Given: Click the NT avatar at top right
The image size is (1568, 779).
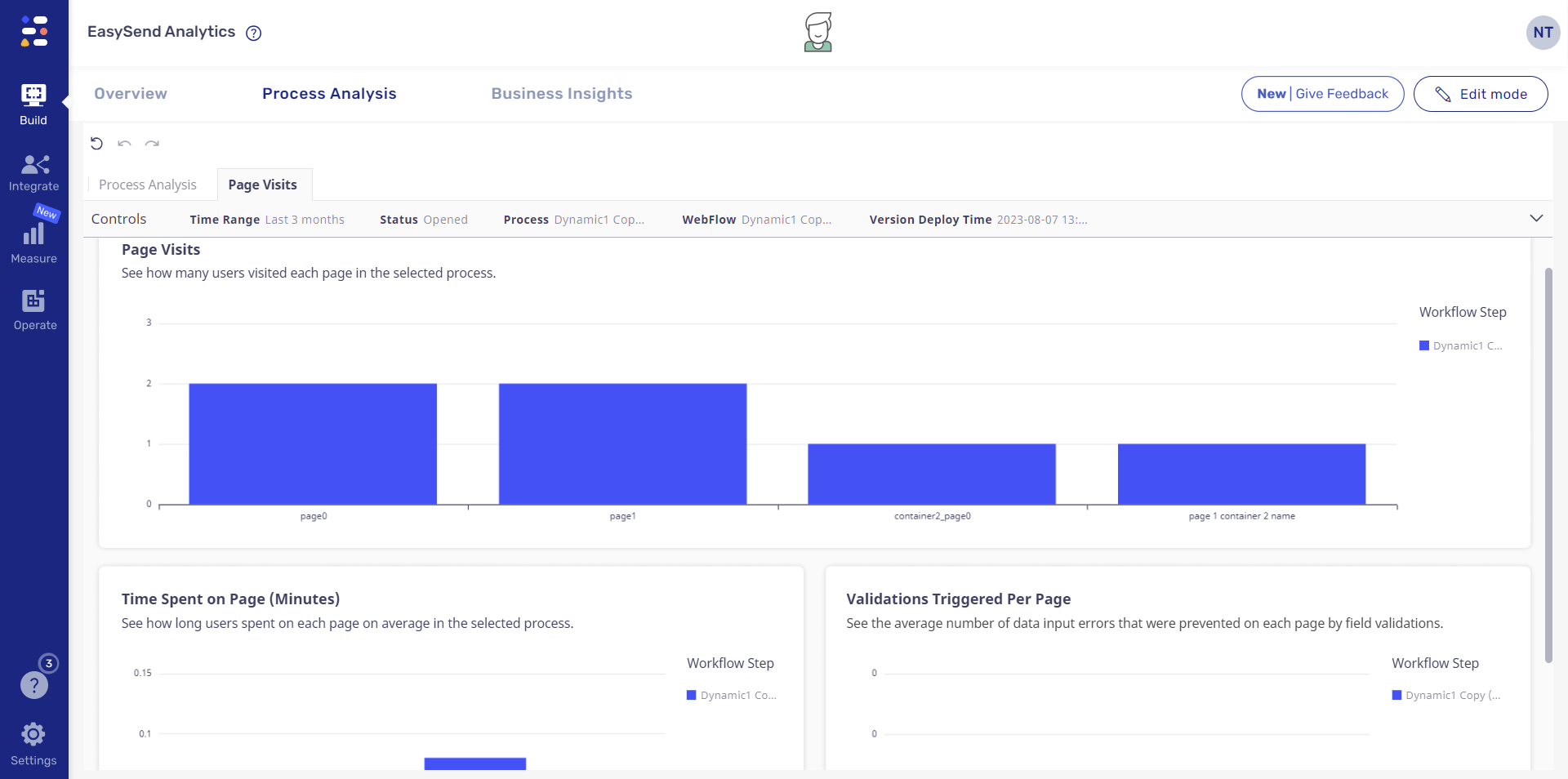Looking at the screenshot, I should point(1543,32).
